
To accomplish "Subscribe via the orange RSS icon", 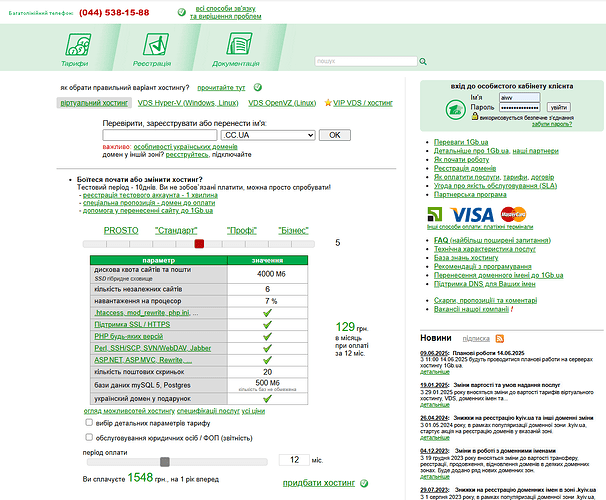I will pos(499,338).
